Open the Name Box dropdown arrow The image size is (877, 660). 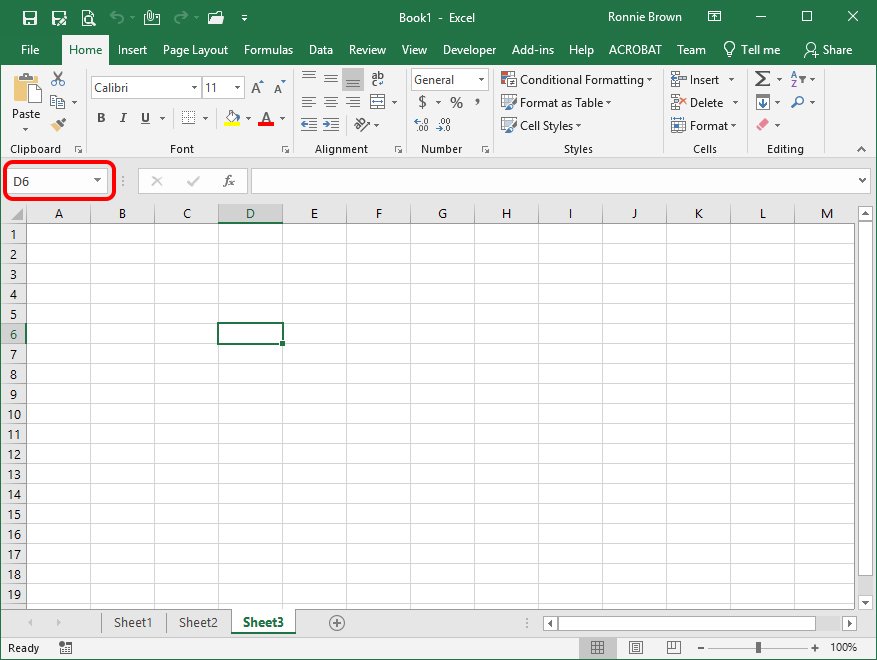click(97, 181)
